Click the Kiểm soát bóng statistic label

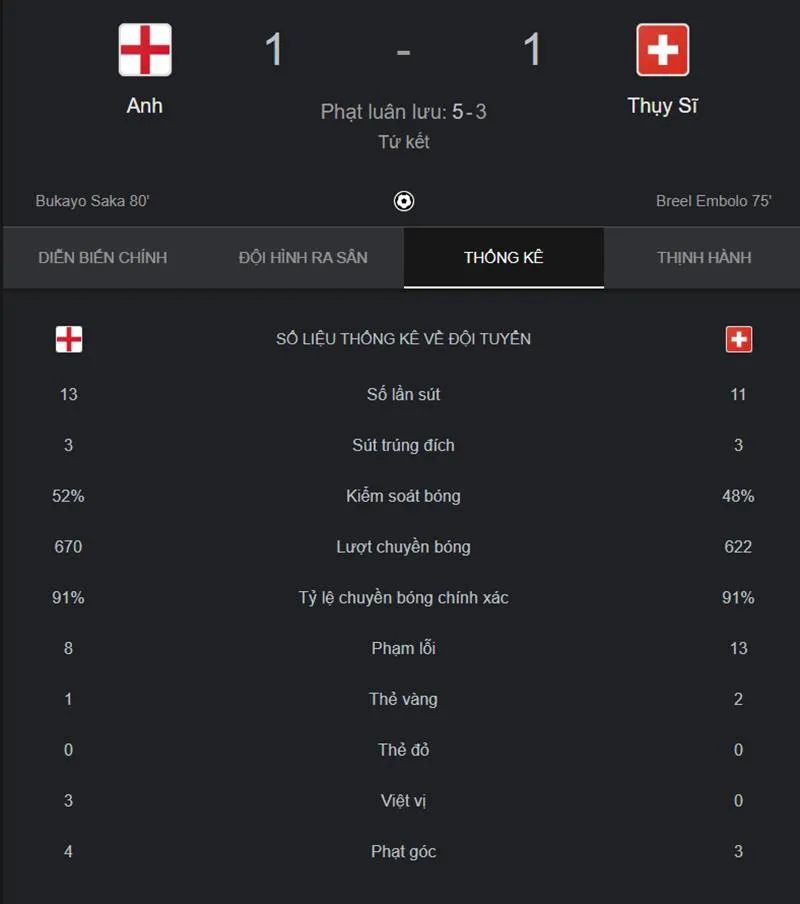403,496
